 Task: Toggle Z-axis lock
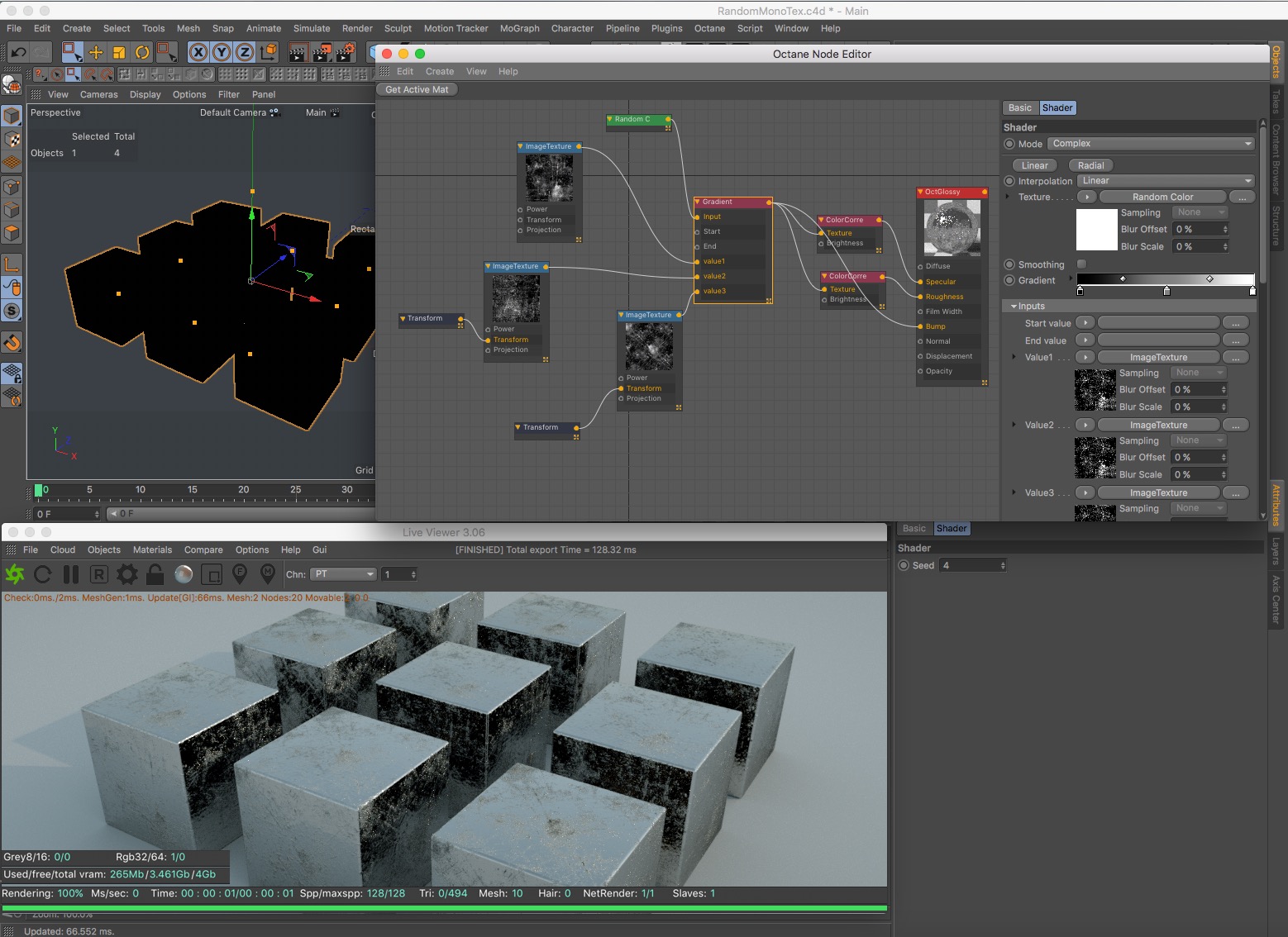coord(245,52)
